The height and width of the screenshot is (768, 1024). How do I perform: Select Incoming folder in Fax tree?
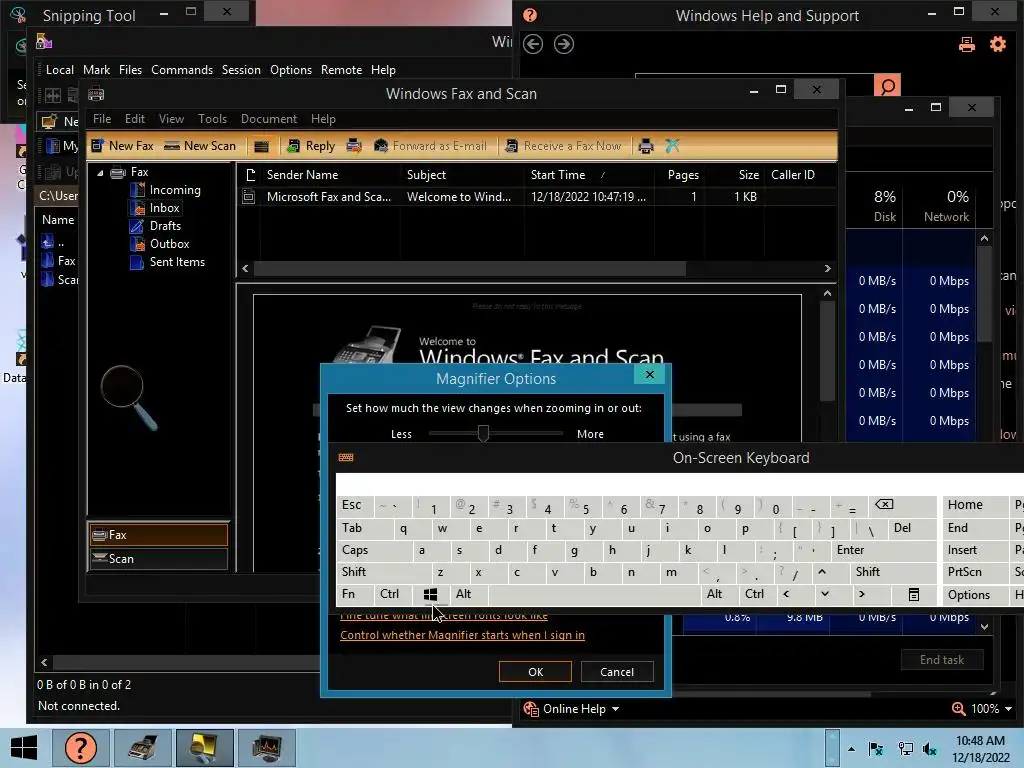click(x=166, y=190)
